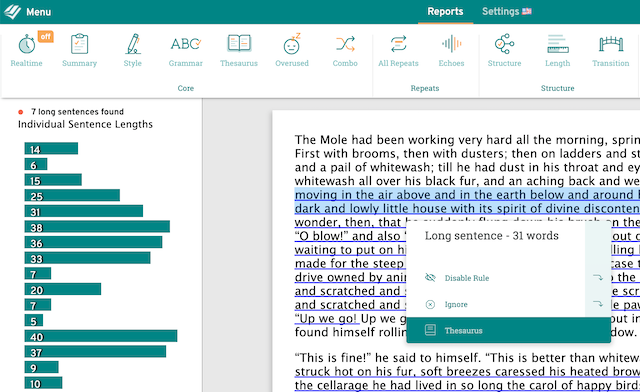Select the 33-word sentence bar

87,258
